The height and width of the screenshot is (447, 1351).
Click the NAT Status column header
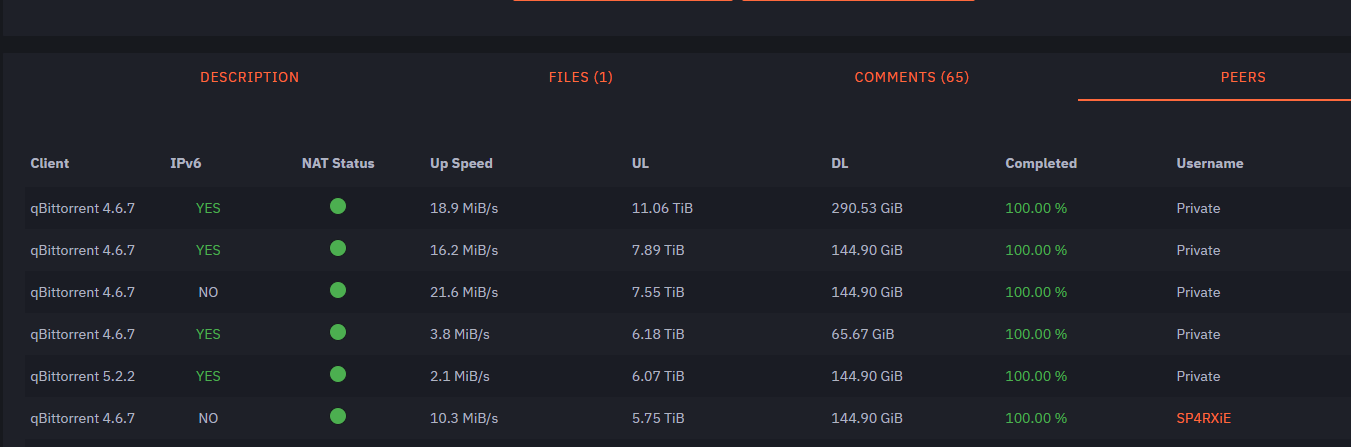[338, 163]
